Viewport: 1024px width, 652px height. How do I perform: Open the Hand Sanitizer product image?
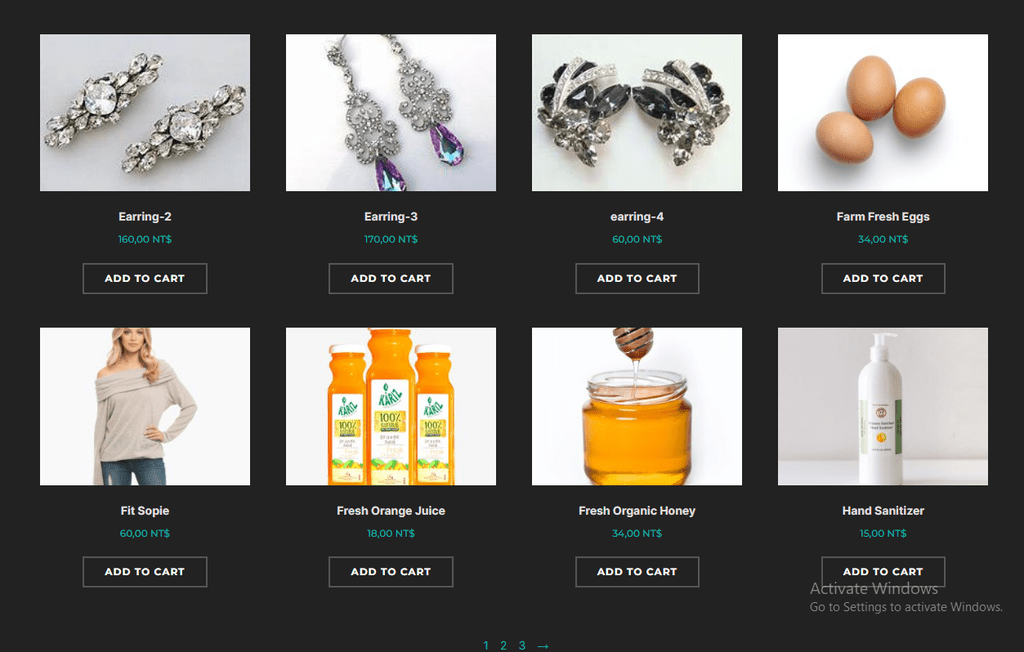tap(883, 406)
